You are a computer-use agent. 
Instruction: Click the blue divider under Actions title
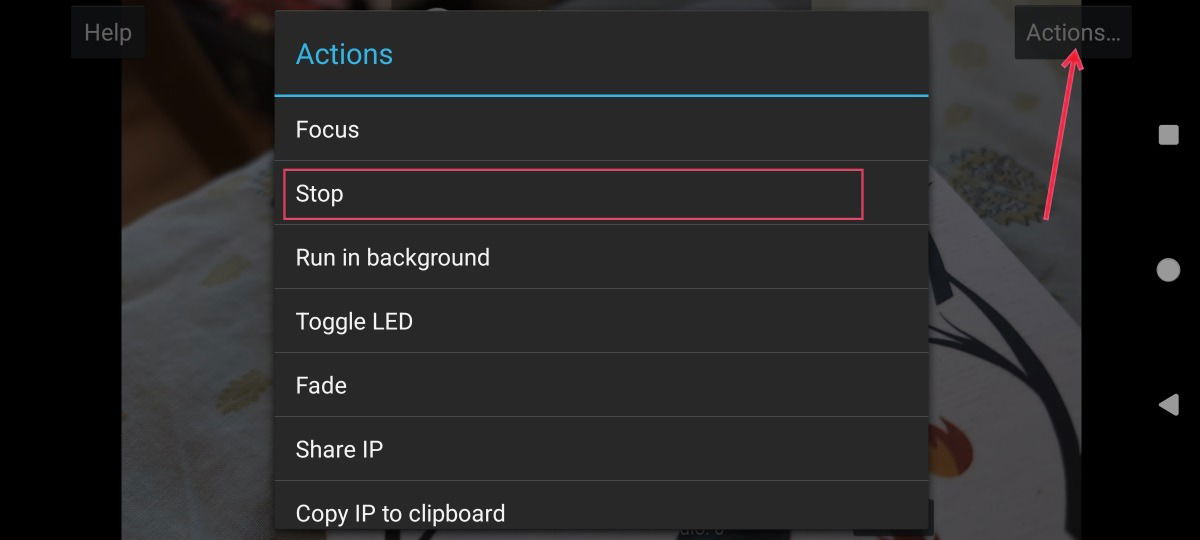pyautogui.click(x=601, y=95)
